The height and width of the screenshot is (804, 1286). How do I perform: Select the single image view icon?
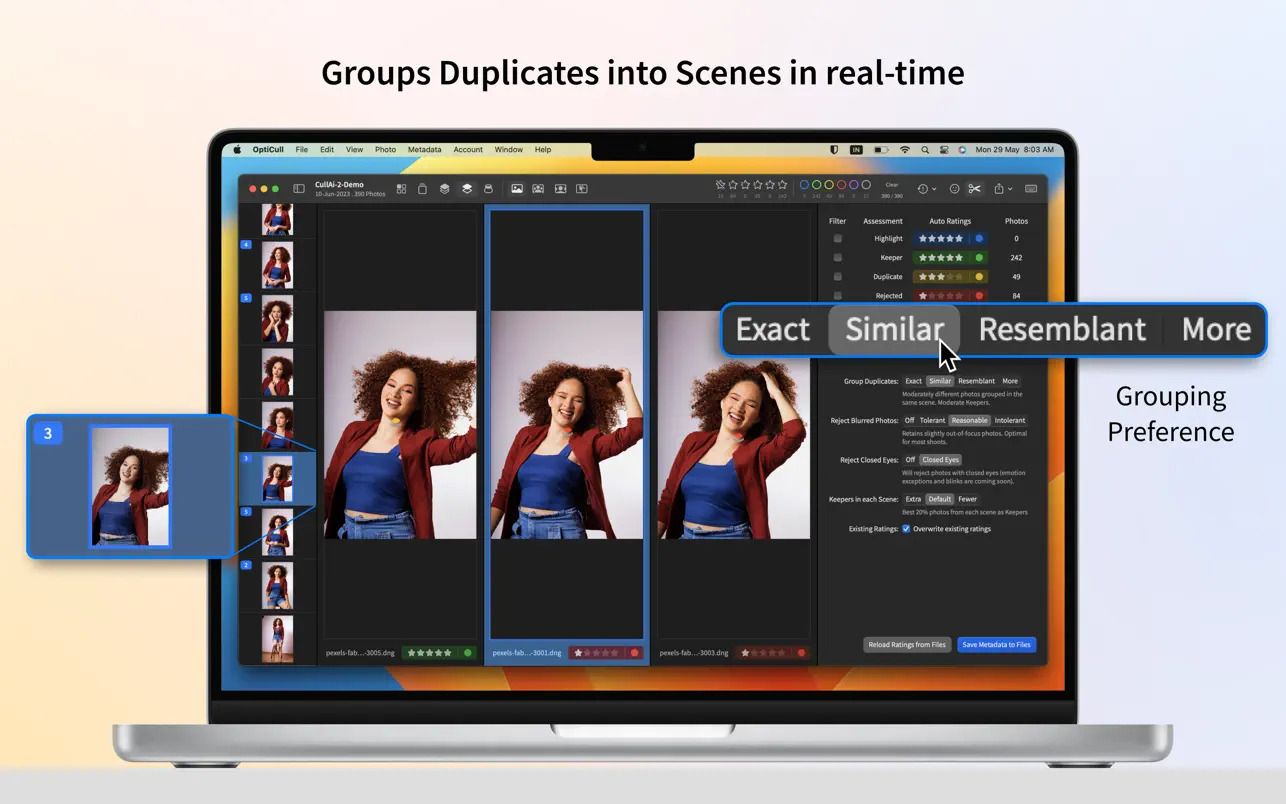click(517, 189)
